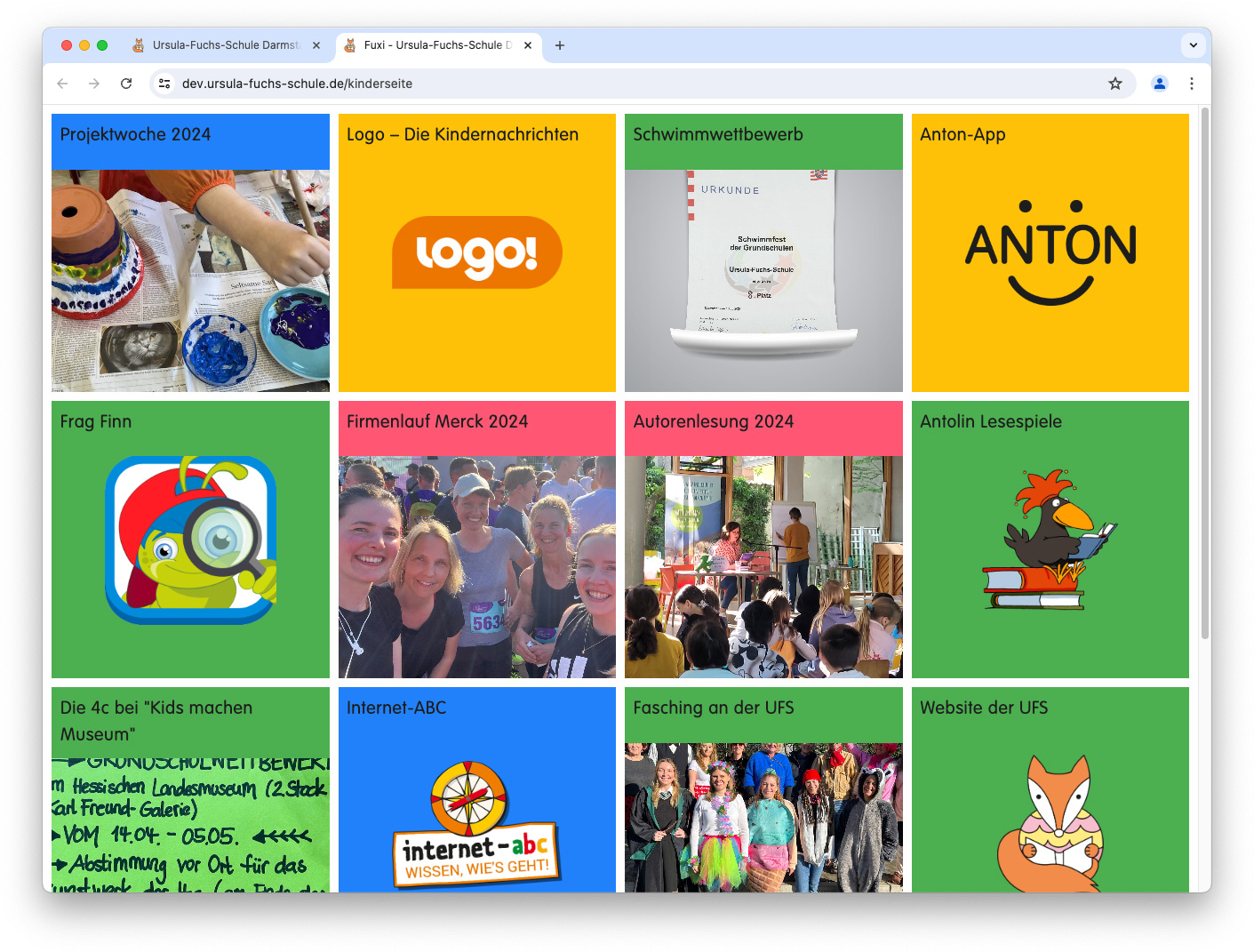Open a new tab with the plus button
The height and width of the screenshot is (952, 1254).
[x=560, y=45]
